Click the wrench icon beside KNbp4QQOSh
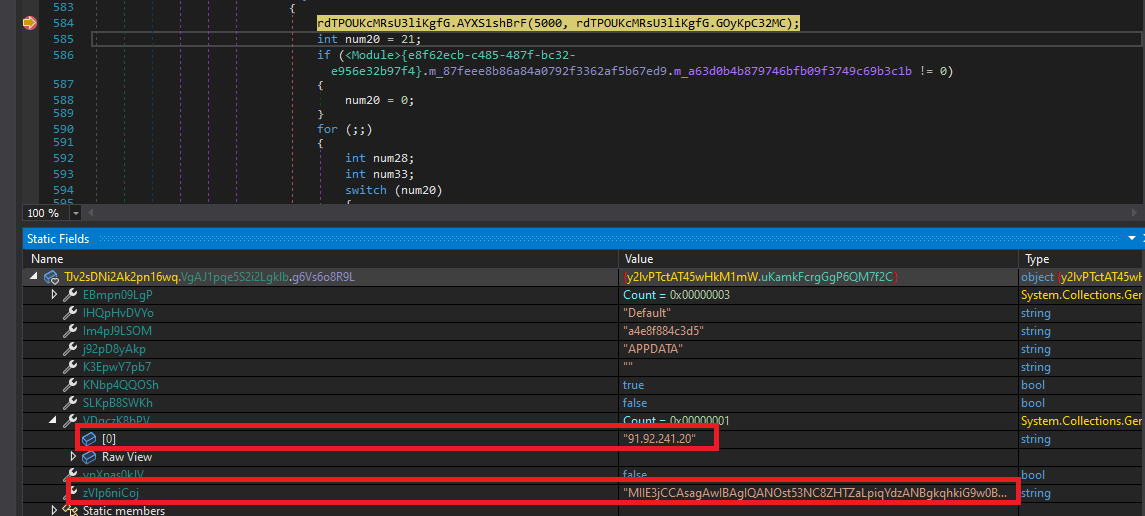The height and width of the screenshot is (516, 1145). tap(70, 385)
